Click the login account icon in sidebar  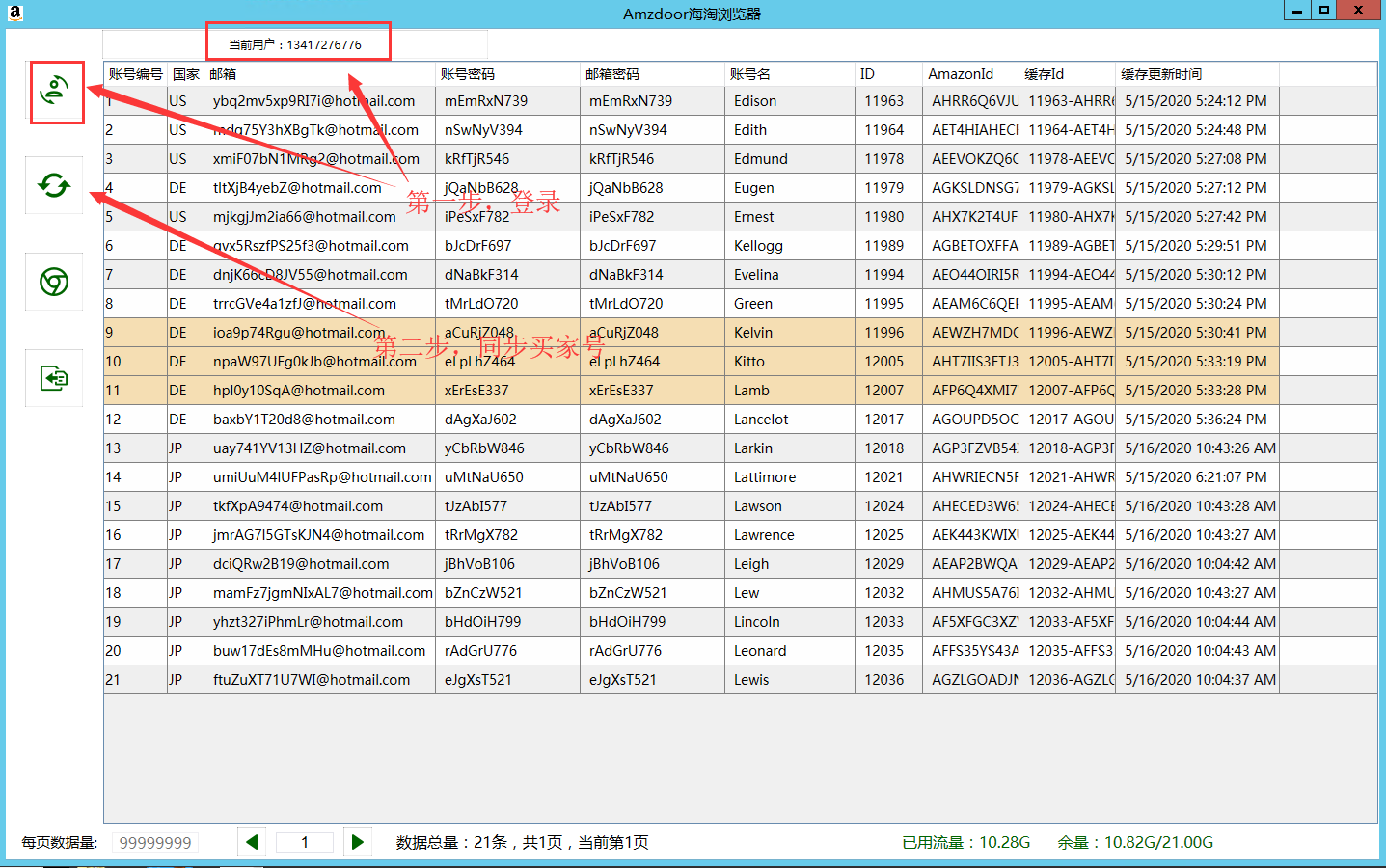point(55,91)
